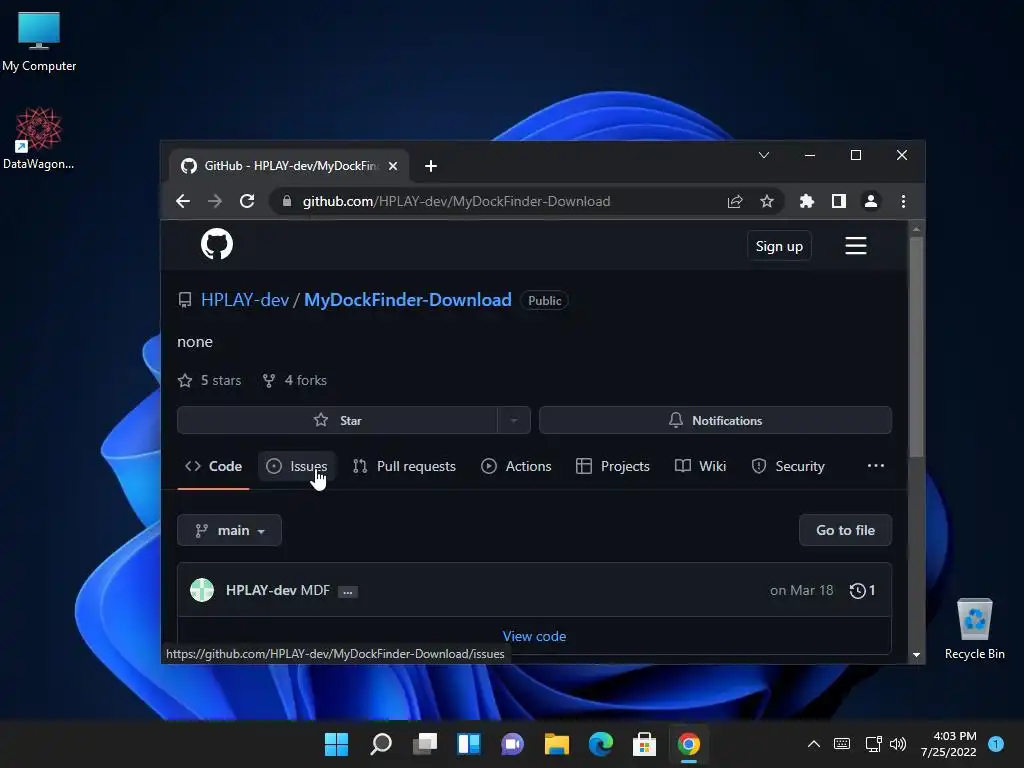Click the GitHub Octocat logo

coord(217,244)
